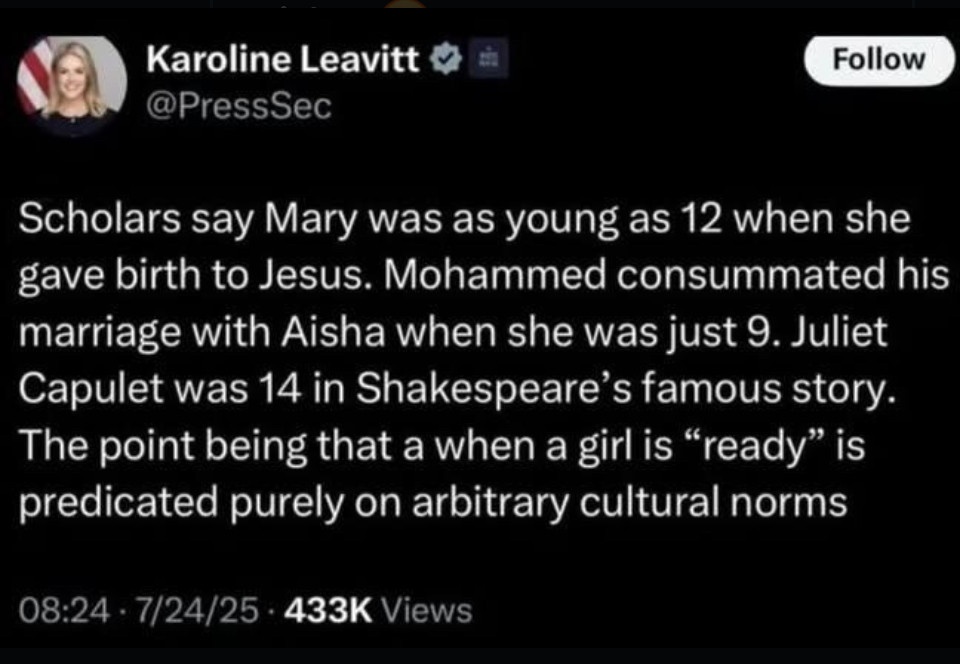Click the square affiliation badge beside the name
This screenshot has height=664, width=960.
(x=489, y=58)
